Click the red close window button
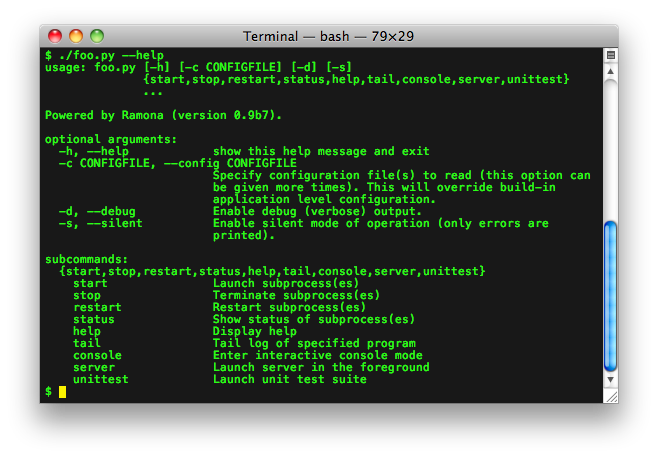This screenshot has height=458, width=658. click(x=55, y=36)
